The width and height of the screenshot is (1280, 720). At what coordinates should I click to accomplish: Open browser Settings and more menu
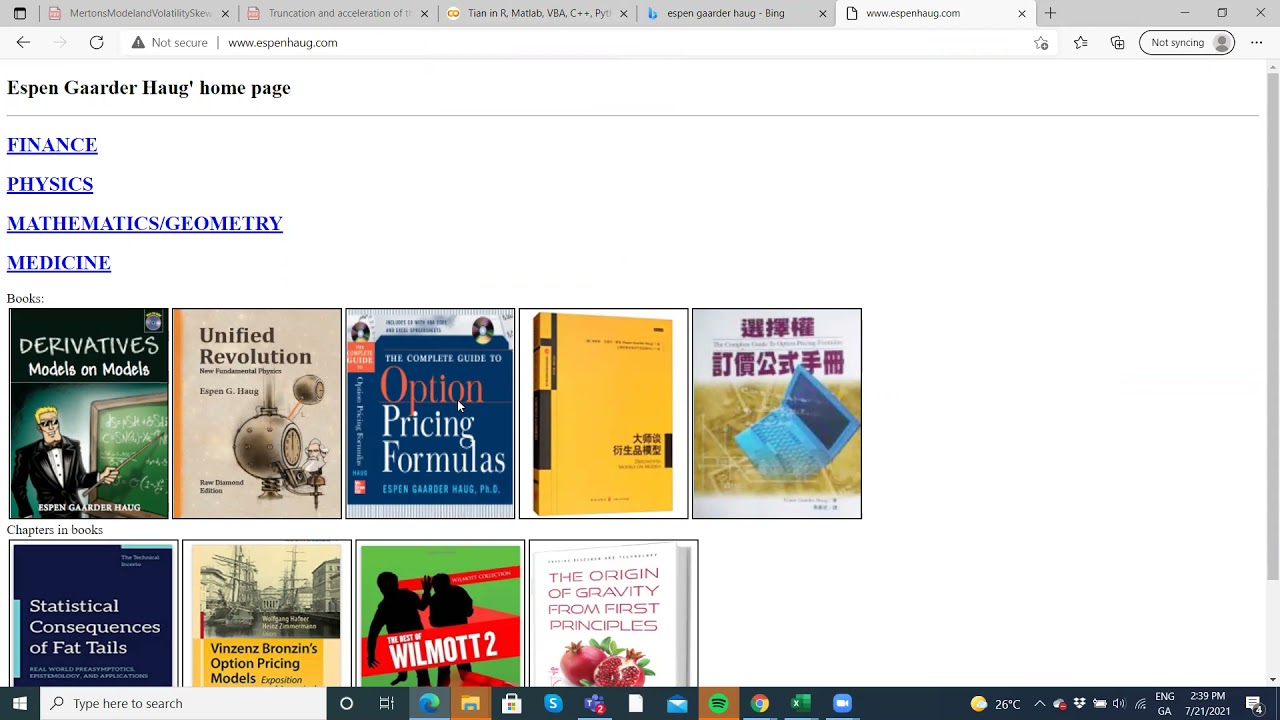coord(1256,43)
